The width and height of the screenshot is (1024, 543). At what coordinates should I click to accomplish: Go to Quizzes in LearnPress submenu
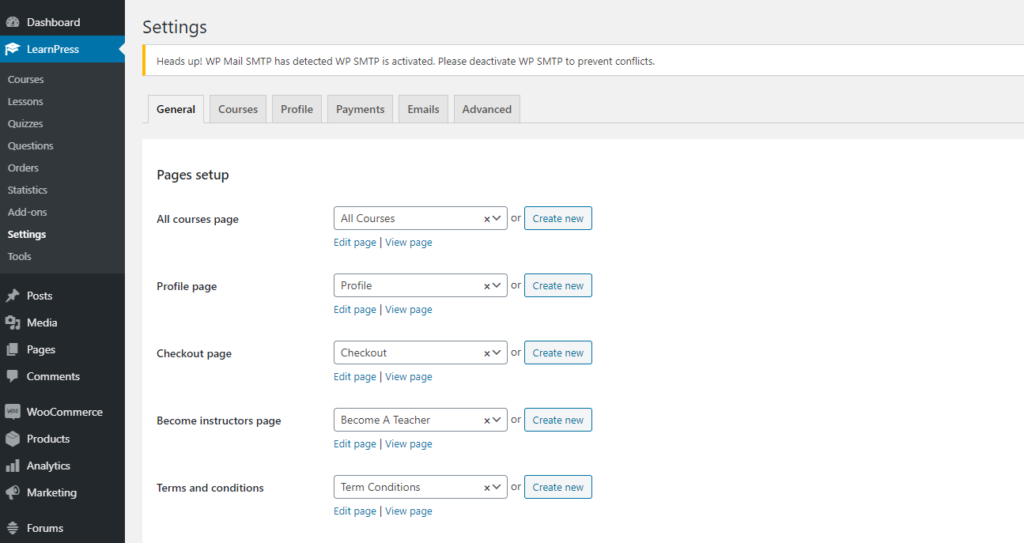click(25, 124)
